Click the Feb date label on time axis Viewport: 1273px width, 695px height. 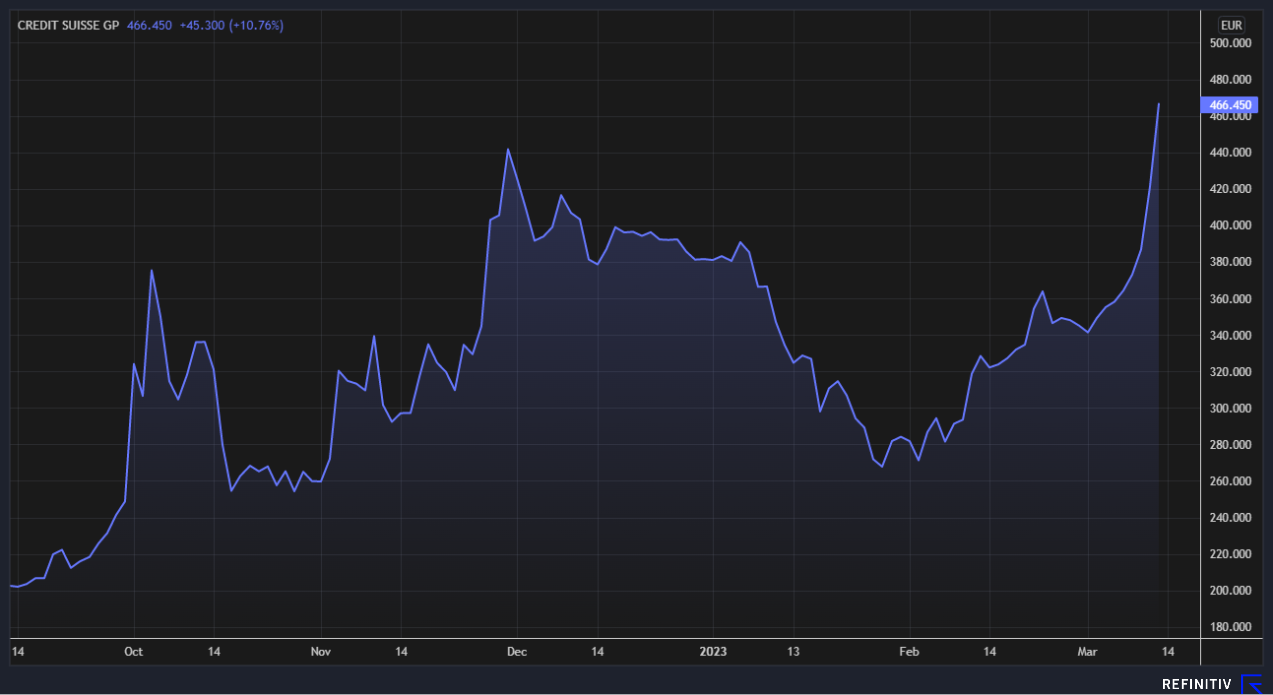point(908,651)
